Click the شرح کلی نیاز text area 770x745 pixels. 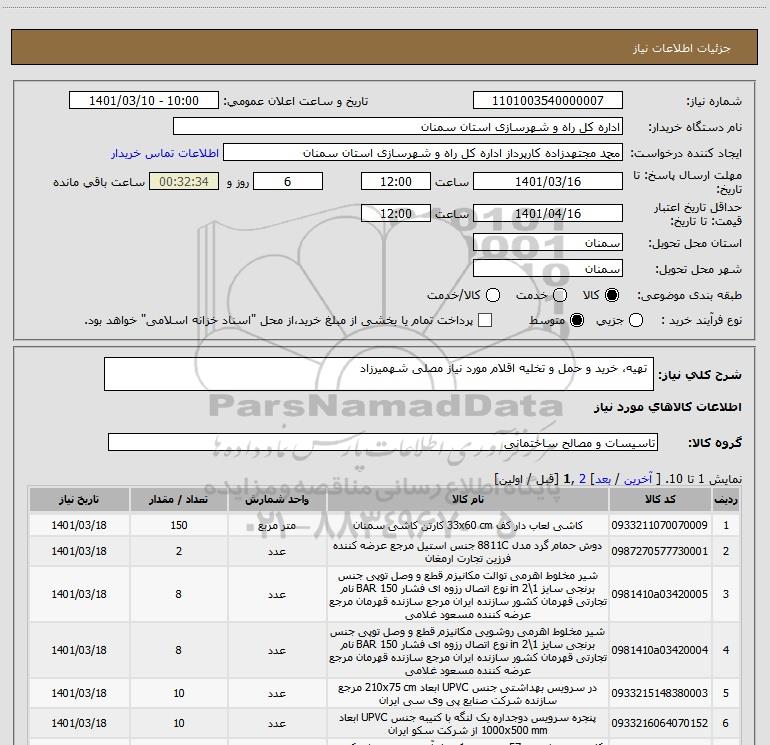[379, 374]
